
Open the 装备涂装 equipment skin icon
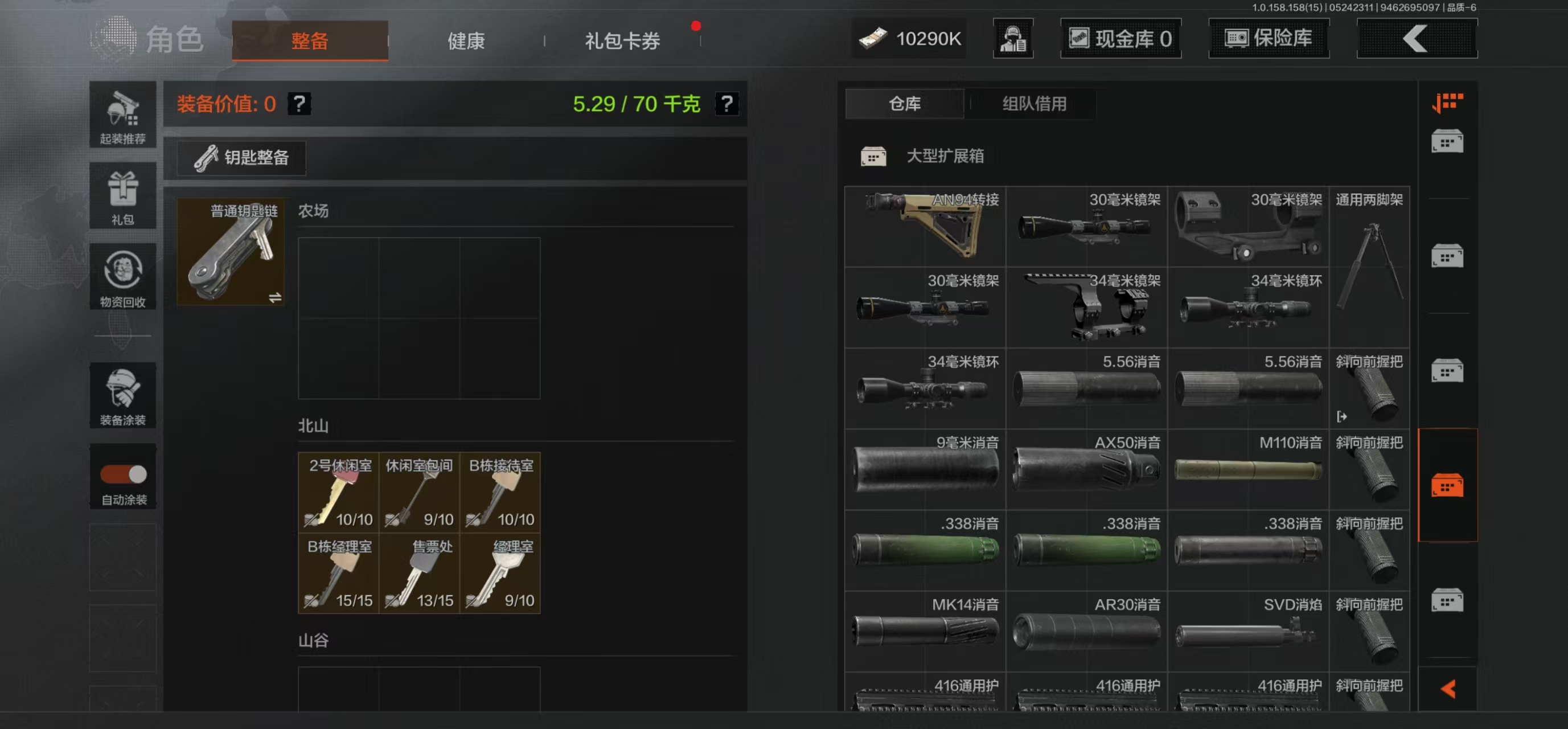122,395
